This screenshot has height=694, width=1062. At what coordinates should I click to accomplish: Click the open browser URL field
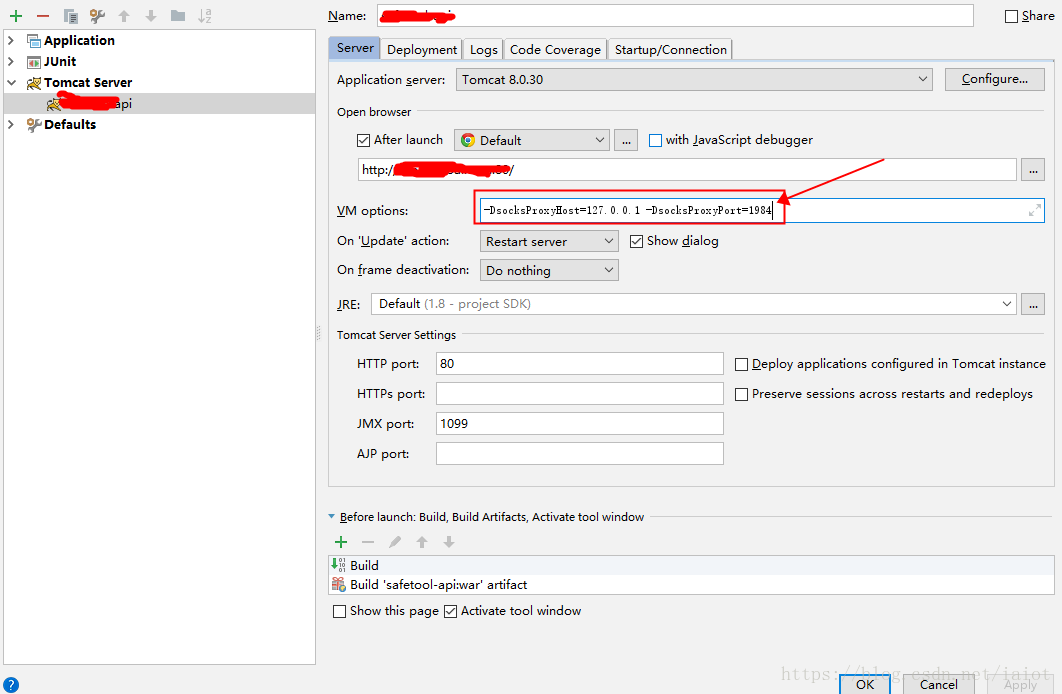[x=687, y=169]
